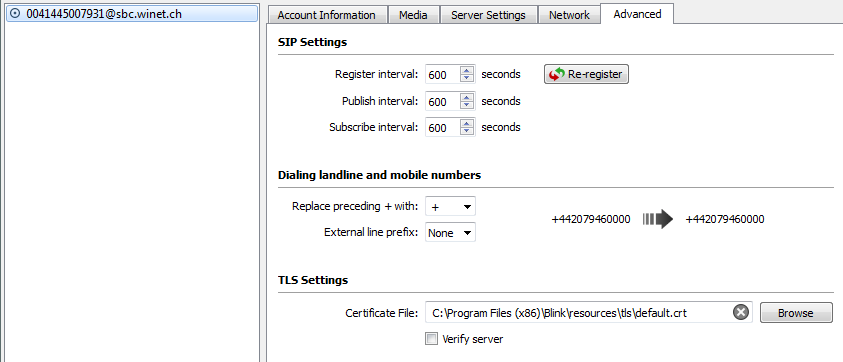The width and height of the screenshot is (843, 362).
Task: Clear the certificate file path
Action: pyautogui.click(x=741, y=313)
